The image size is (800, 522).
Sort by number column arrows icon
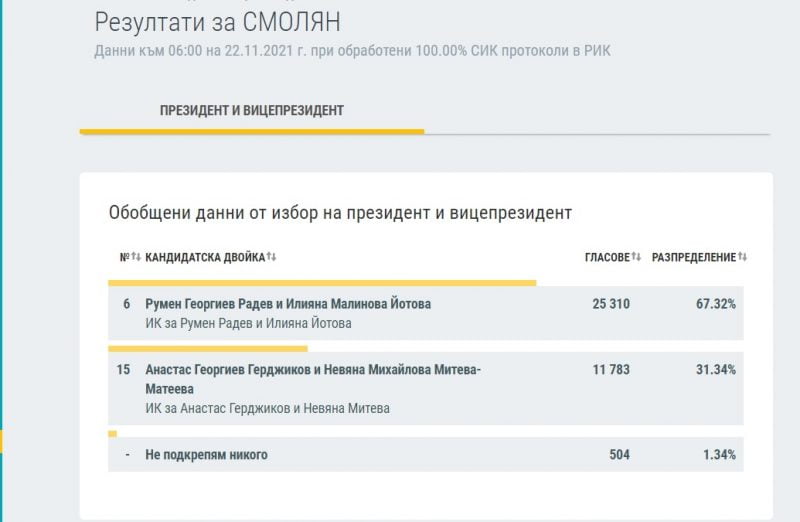(x=136, y=257)
